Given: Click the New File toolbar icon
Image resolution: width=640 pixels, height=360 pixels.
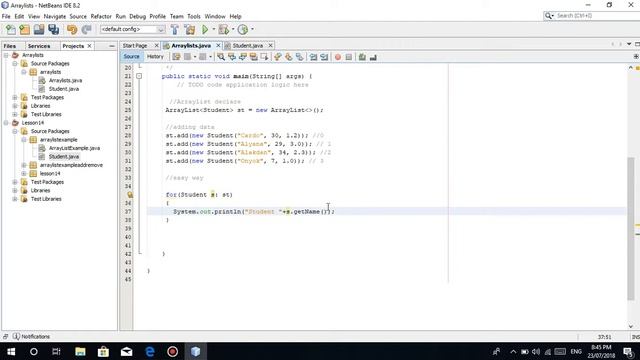Looking at the screenshot, I should coord(11,29).
